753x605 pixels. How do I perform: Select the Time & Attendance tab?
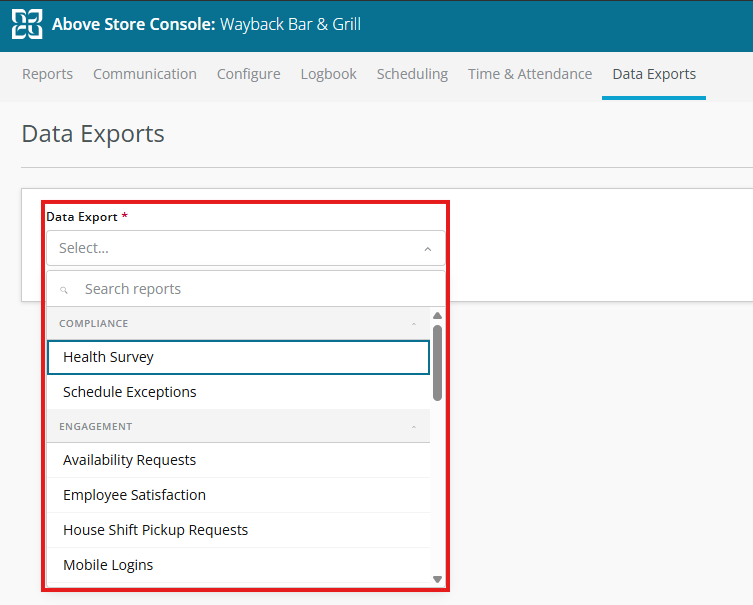click(x=530, y=74)
